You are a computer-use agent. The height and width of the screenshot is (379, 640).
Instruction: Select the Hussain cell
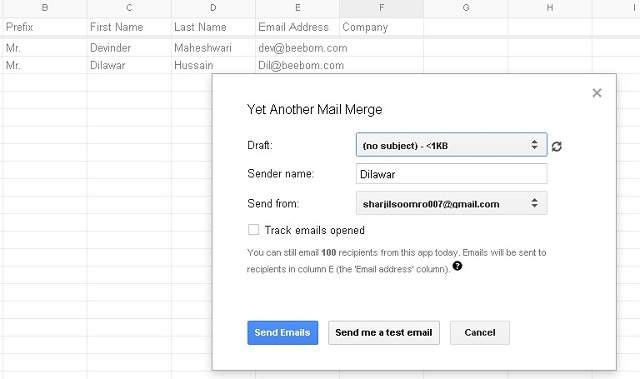pyautogui.click(x=213, y=65)
